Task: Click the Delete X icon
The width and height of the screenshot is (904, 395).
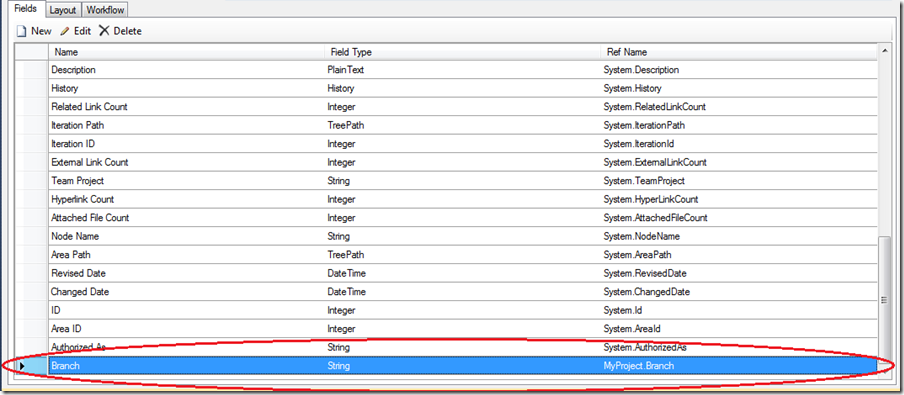Action: (x=104, y=31)
